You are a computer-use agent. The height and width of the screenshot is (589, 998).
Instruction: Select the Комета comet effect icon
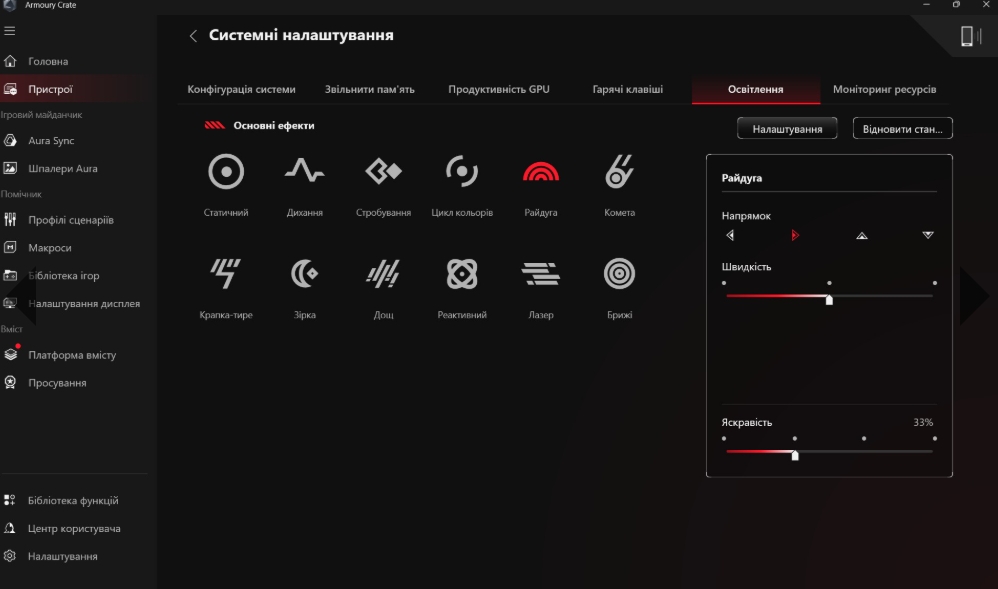click(619, 173)
